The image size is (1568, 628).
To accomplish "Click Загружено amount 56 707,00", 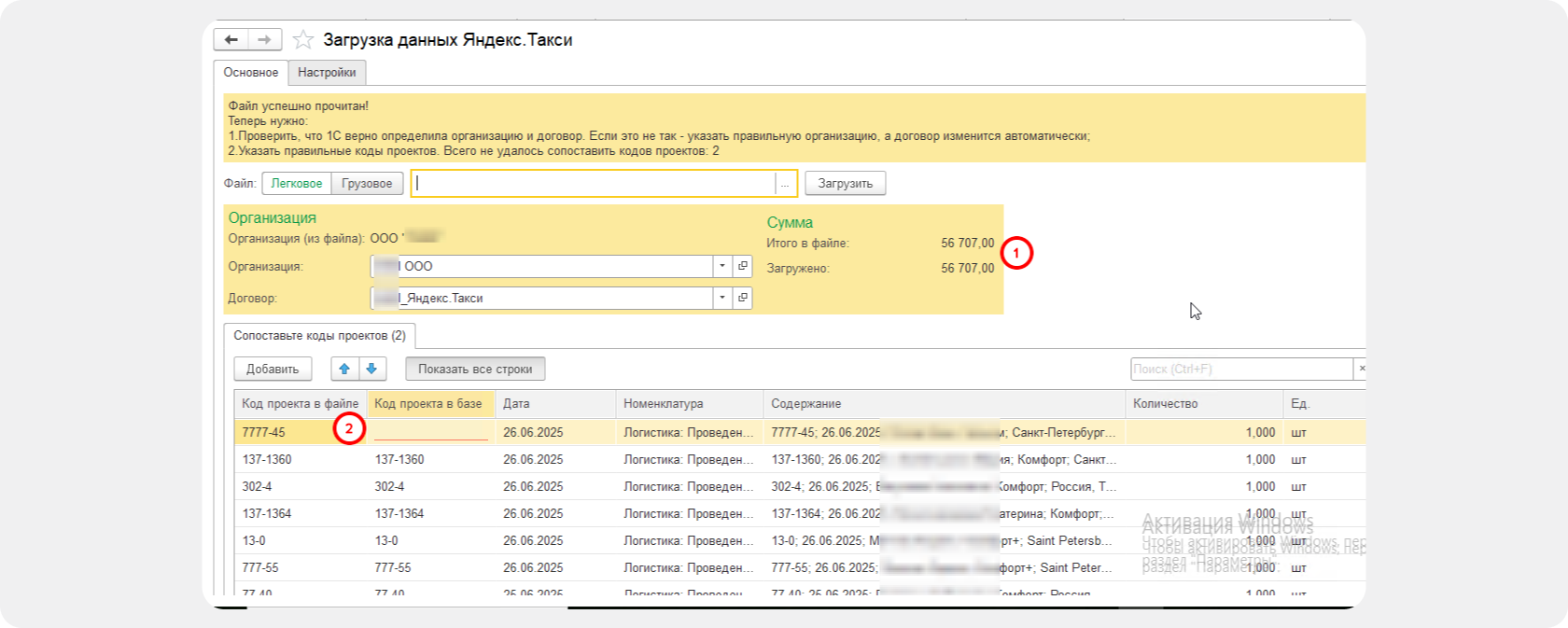I will 967,269.
